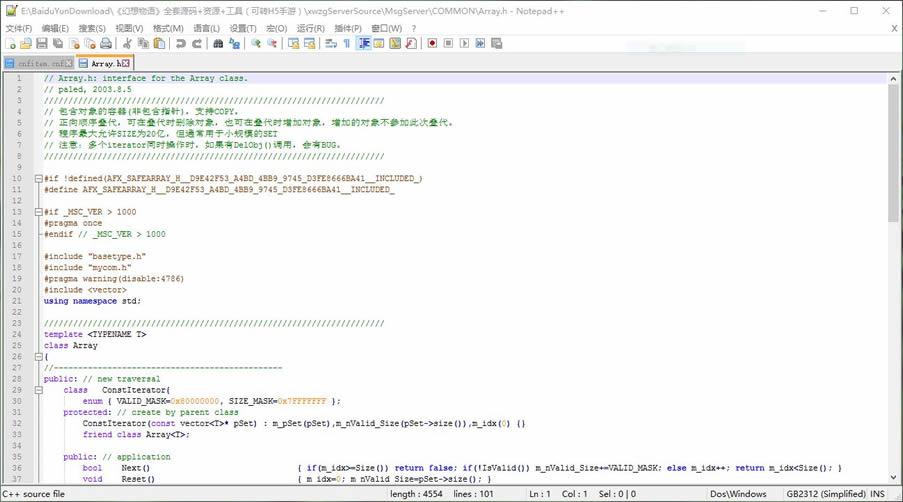Click the vertical scrollbar down arrow
Image resolution: width=903 pixels, height=502 pixels.
[x=893, y=477]
